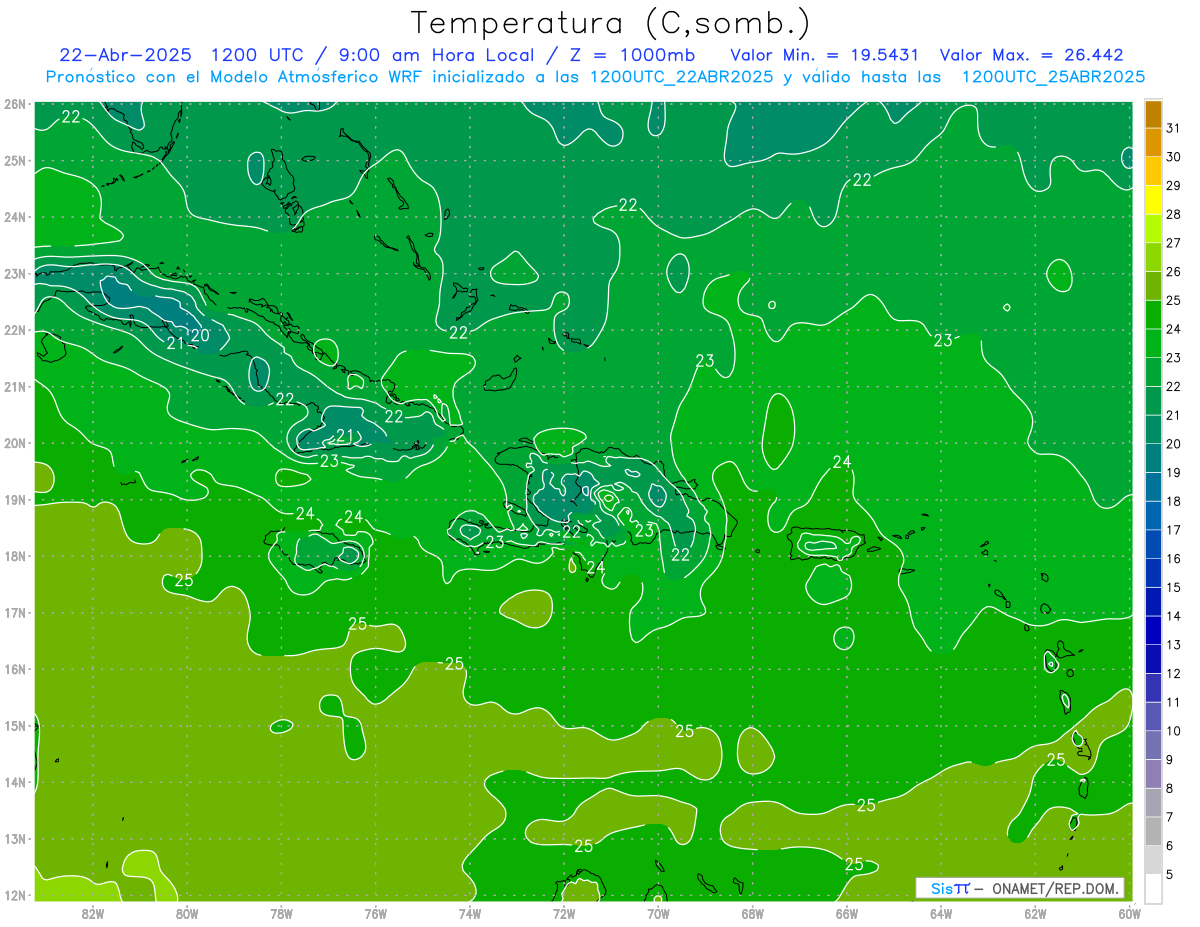Click the green swatch between legend values 24 and 25
The width and height of the screenshot is (1200, 927).
[x=1153, y=314]
